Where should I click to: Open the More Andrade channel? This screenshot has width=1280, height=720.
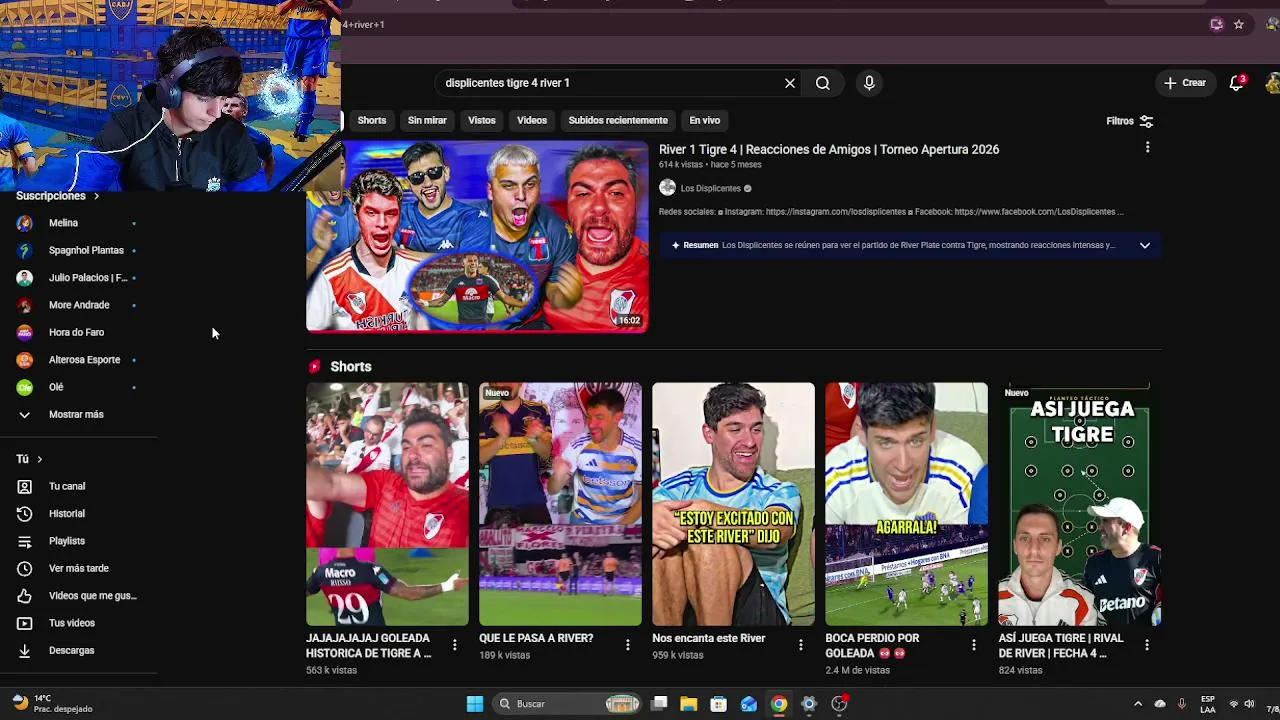[79, 305]
